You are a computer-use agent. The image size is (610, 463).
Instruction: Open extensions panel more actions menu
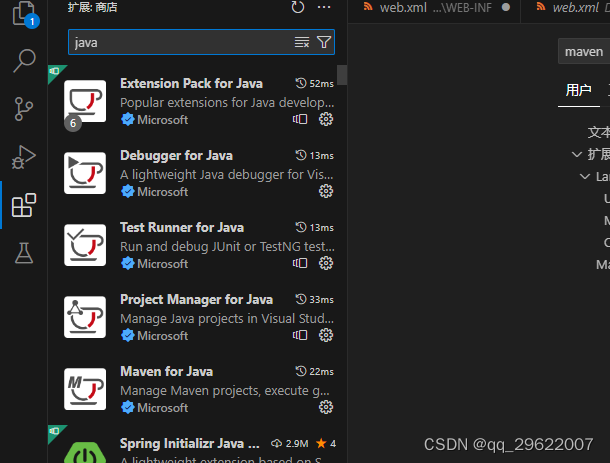[324, 7]
